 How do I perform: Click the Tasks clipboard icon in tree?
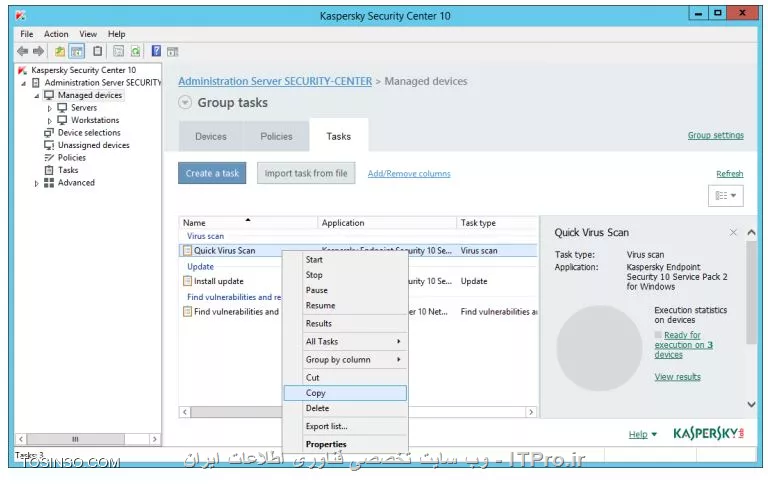coord(48,170)
